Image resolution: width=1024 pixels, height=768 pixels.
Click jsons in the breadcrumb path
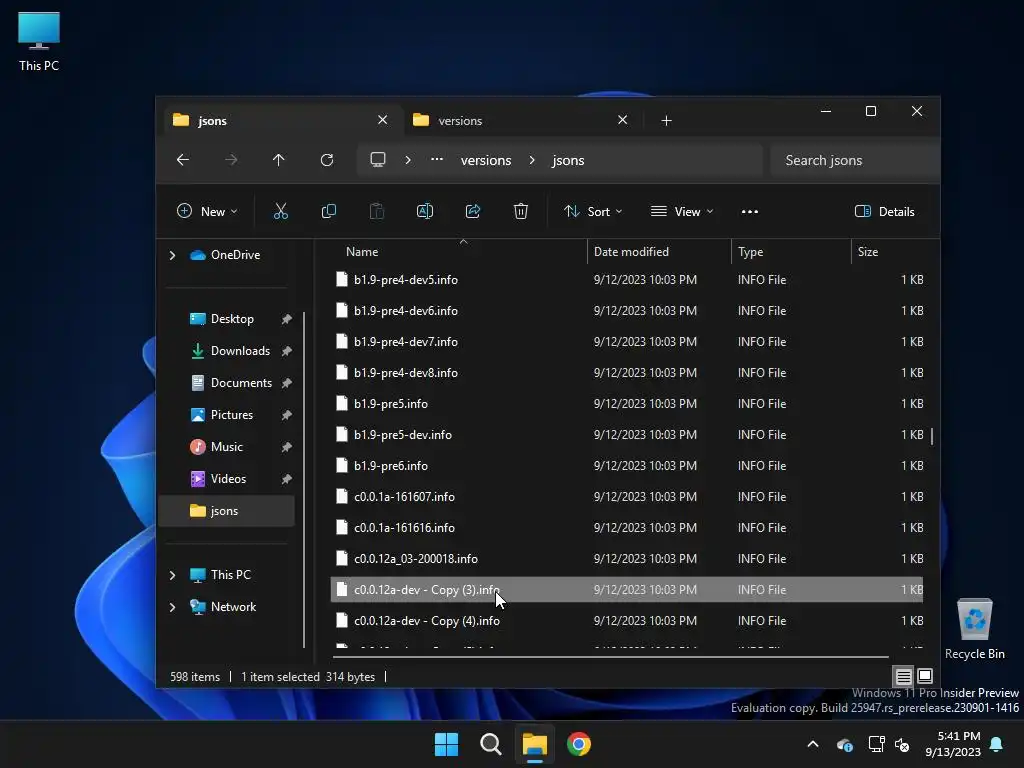(568, 160)
